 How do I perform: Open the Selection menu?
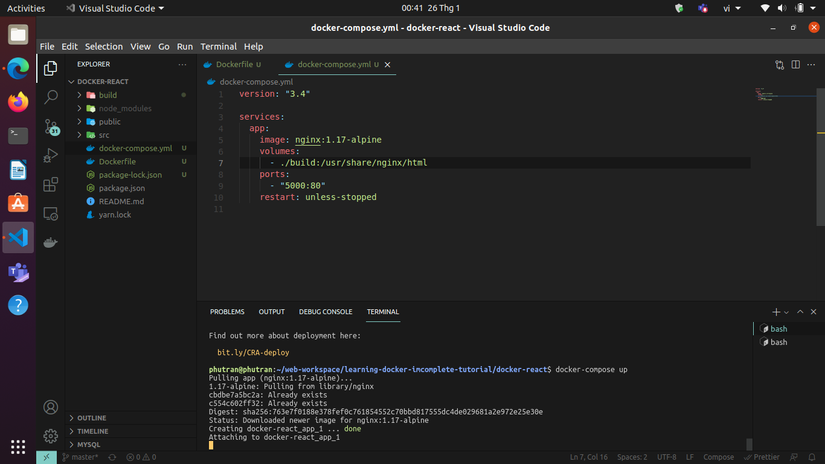point(104,46)
